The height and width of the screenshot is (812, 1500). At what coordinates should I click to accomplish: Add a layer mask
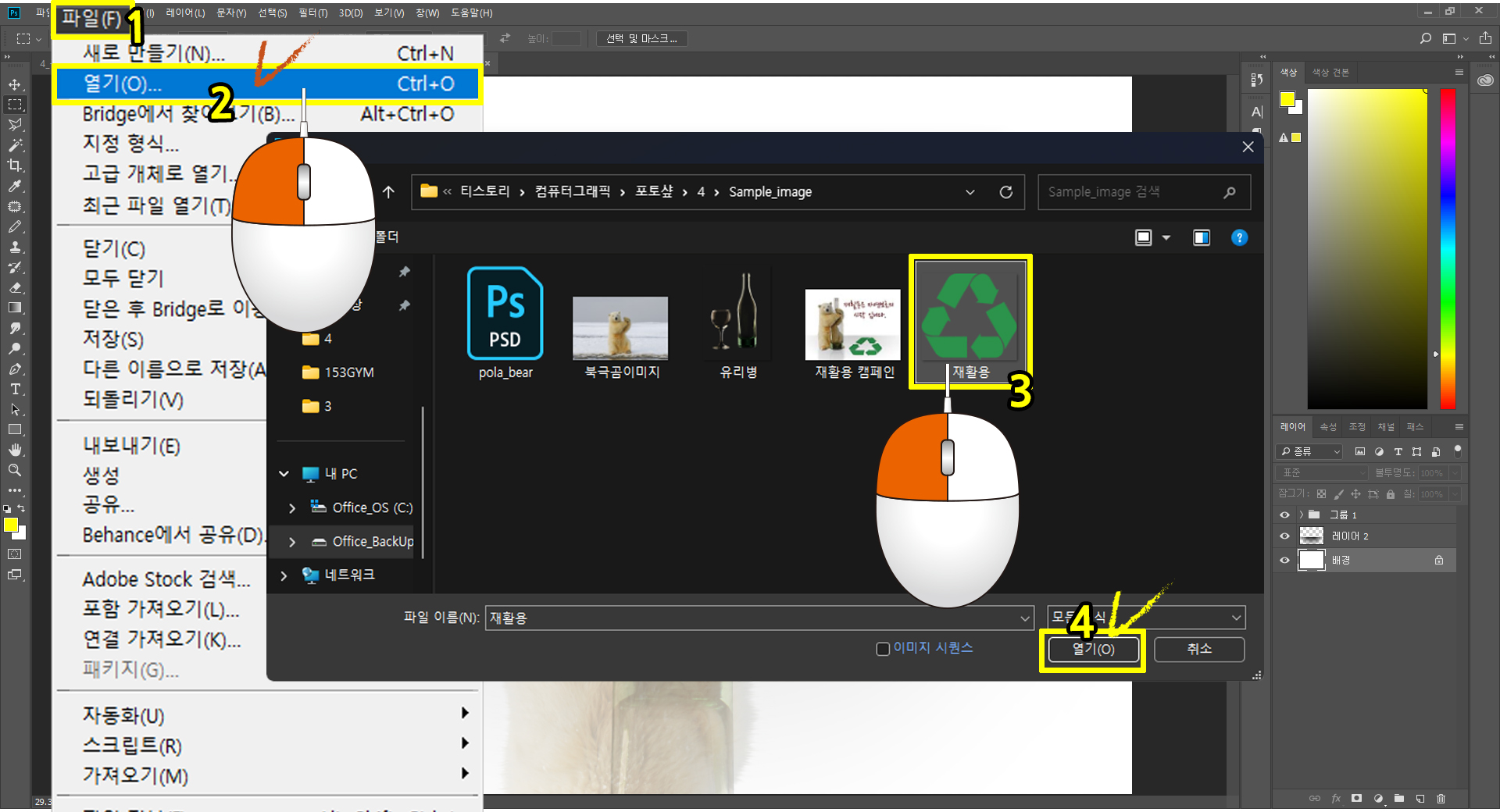point(1357,798)
